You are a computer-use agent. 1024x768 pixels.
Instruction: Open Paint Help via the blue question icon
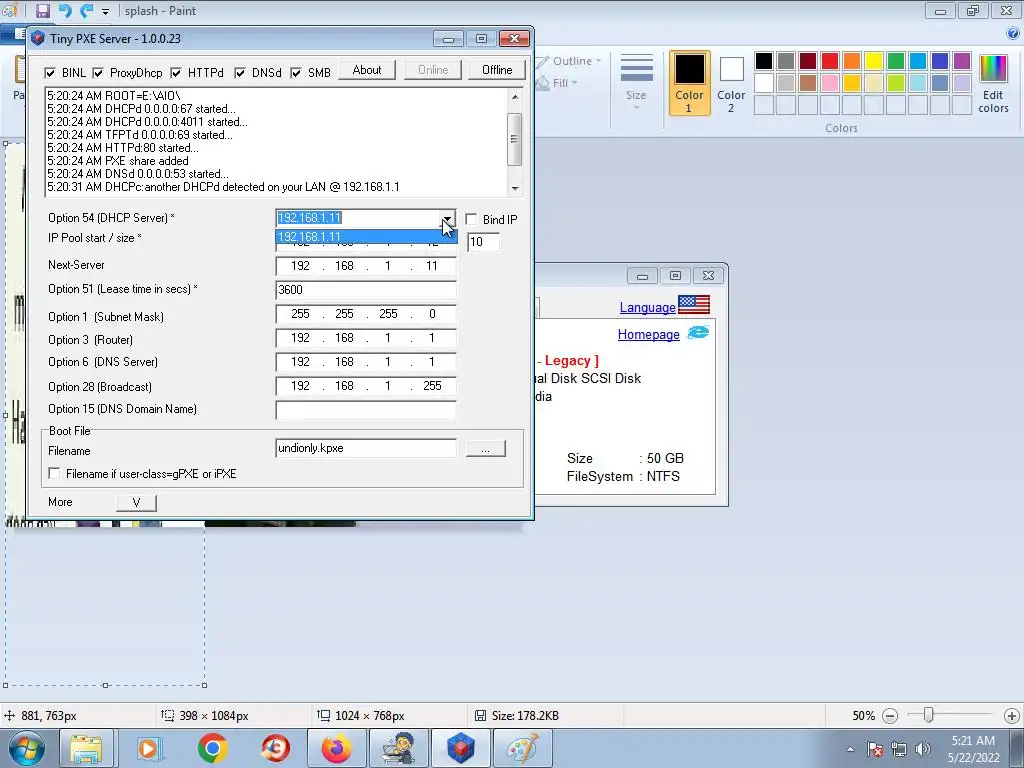coord(1013,33)
